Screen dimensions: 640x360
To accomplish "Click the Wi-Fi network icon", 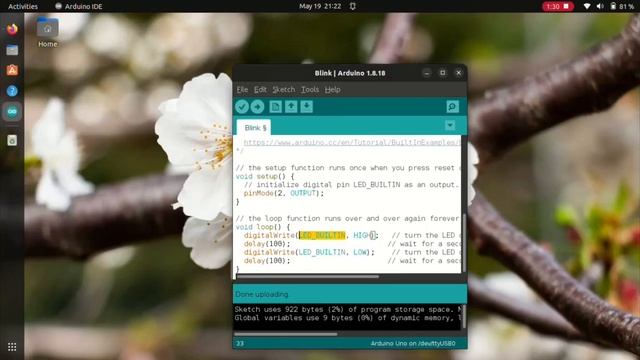I will coord(587,6).
